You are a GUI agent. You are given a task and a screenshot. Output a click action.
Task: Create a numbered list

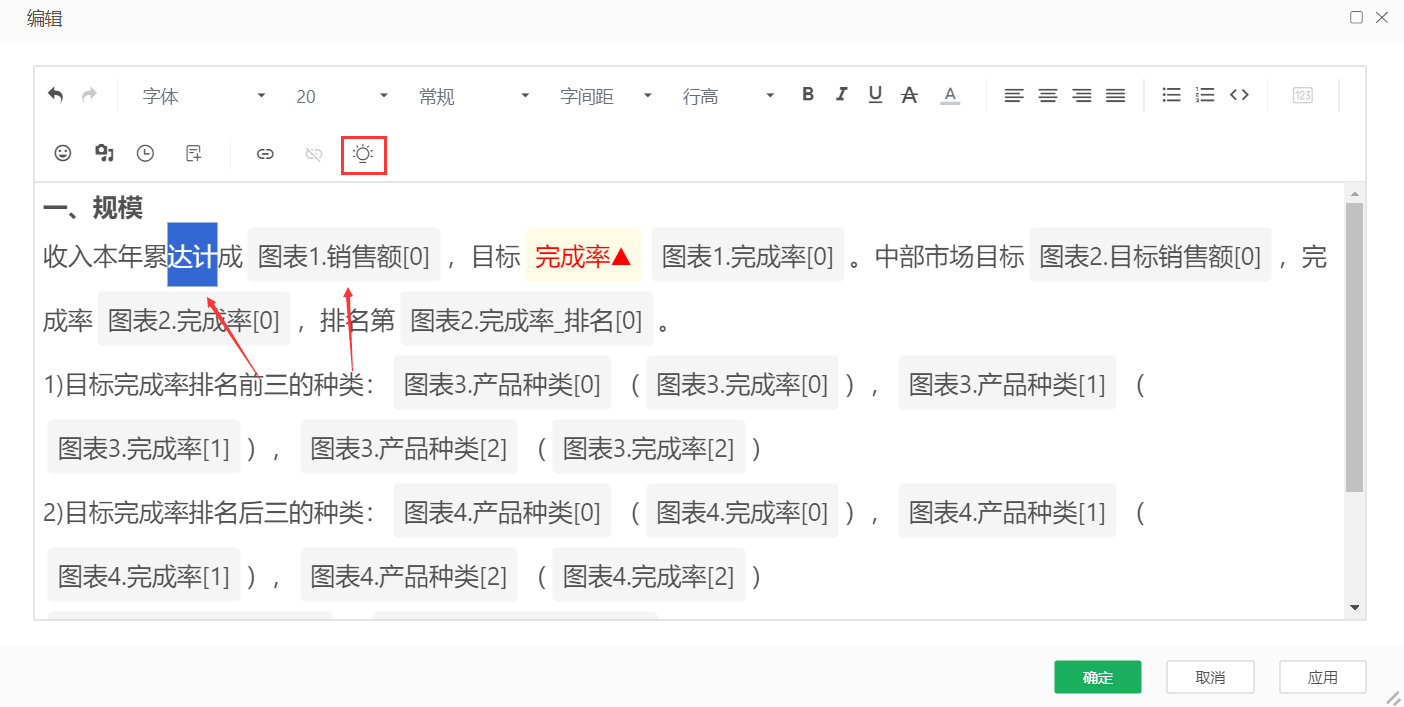coord(1205,95)
